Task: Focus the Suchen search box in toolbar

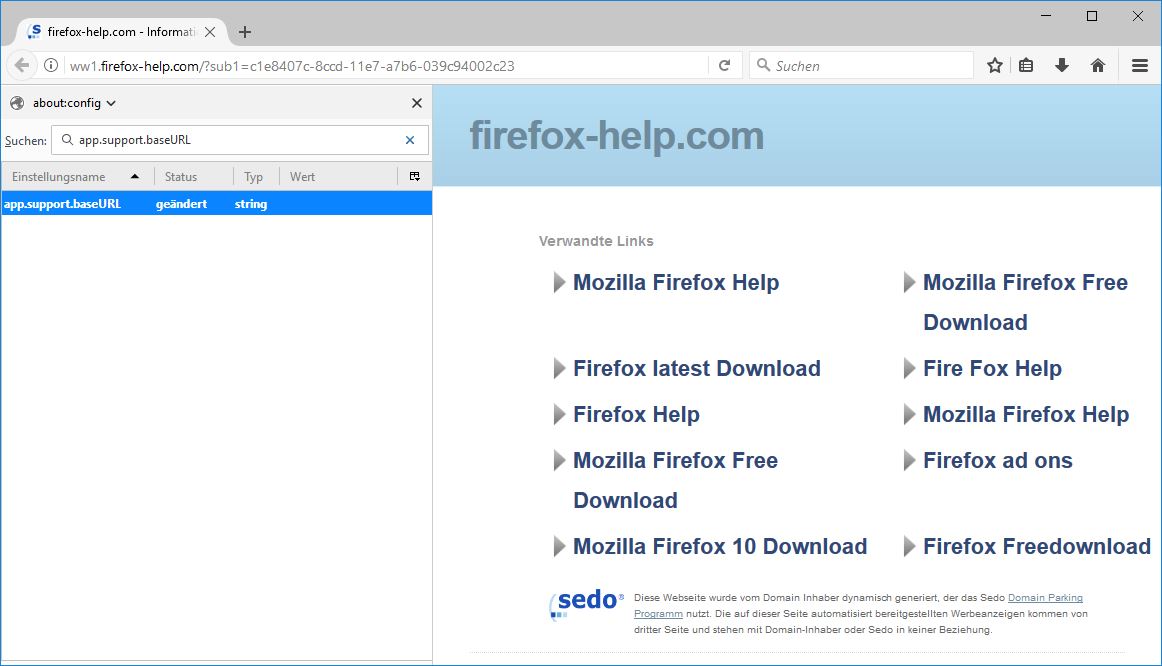Action: click(861, 66)
